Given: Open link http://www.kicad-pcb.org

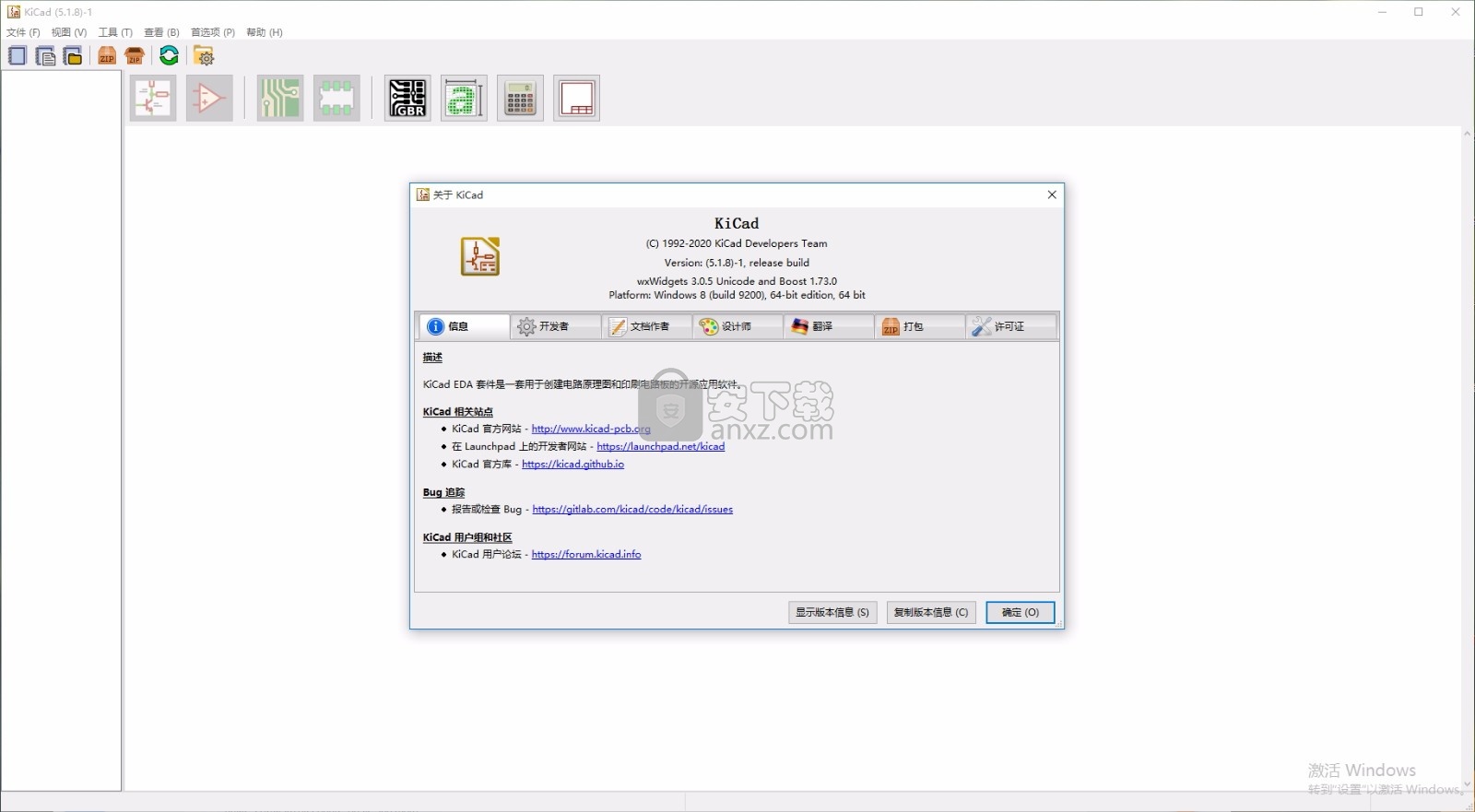Looking at the screenshot, I should click(591, 429).
